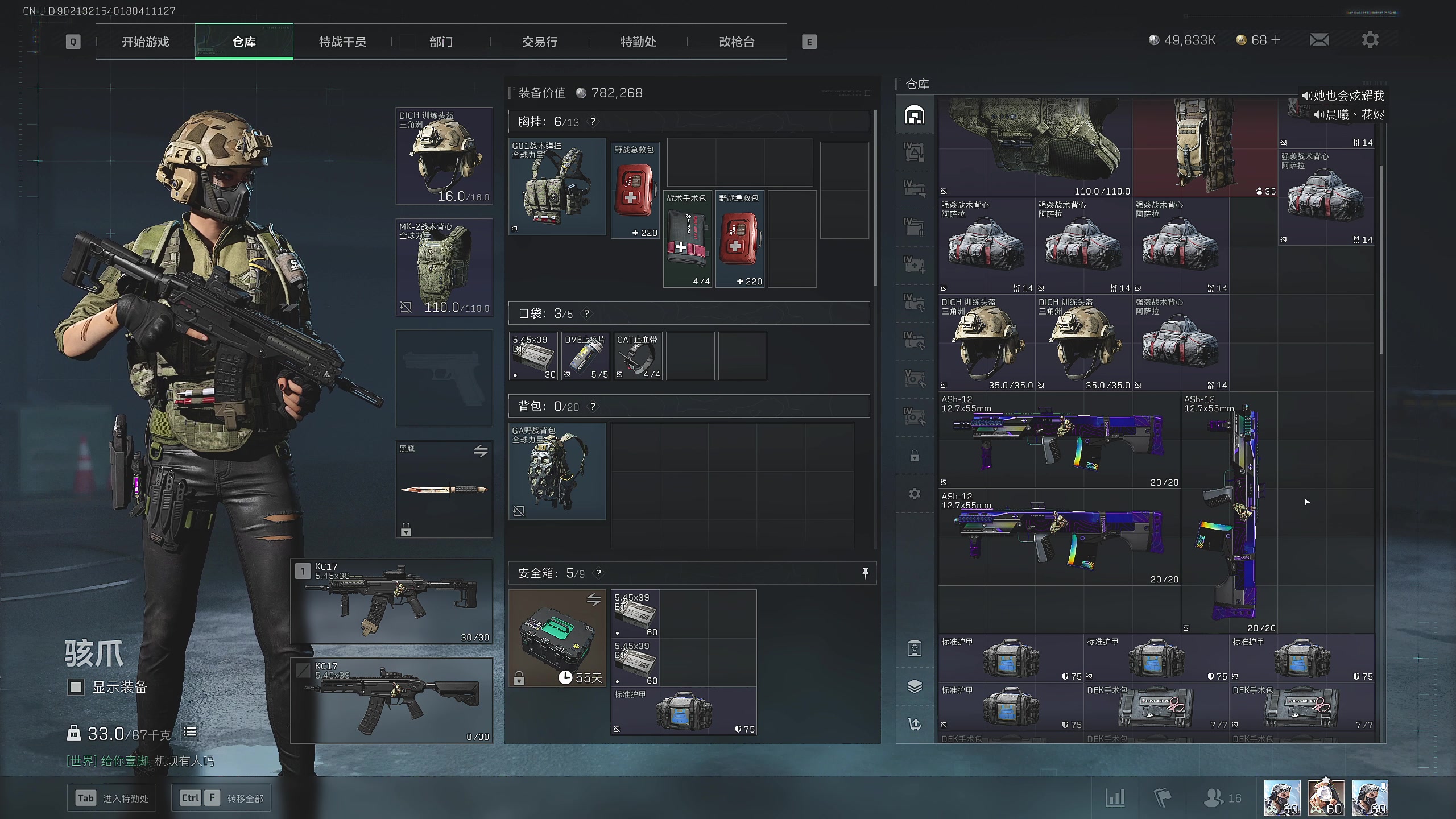Click the voice speaker icon beside 晨曦、花烬
The height and width of the screenshot is (819, 1456).
[1318, 115]
